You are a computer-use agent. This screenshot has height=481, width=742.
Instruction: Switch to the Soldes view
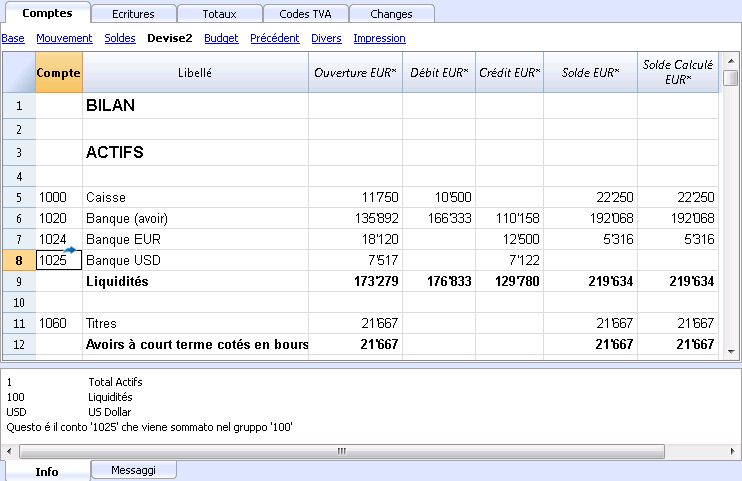(x=120, y=38)
